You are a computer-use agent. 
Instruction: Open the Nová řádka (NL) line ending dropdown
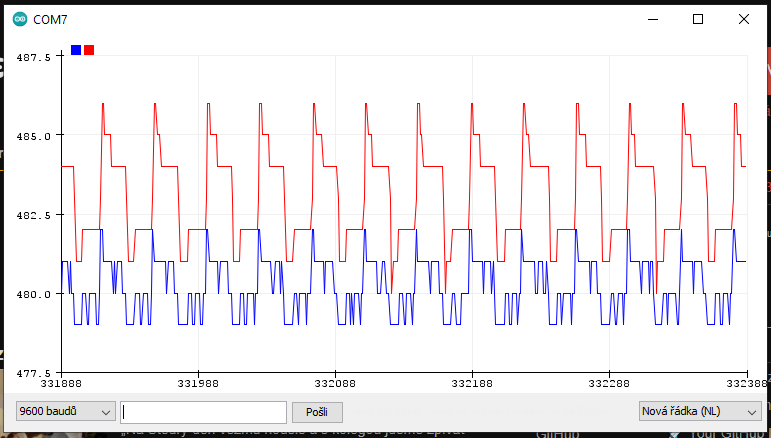tap(699, 411)
